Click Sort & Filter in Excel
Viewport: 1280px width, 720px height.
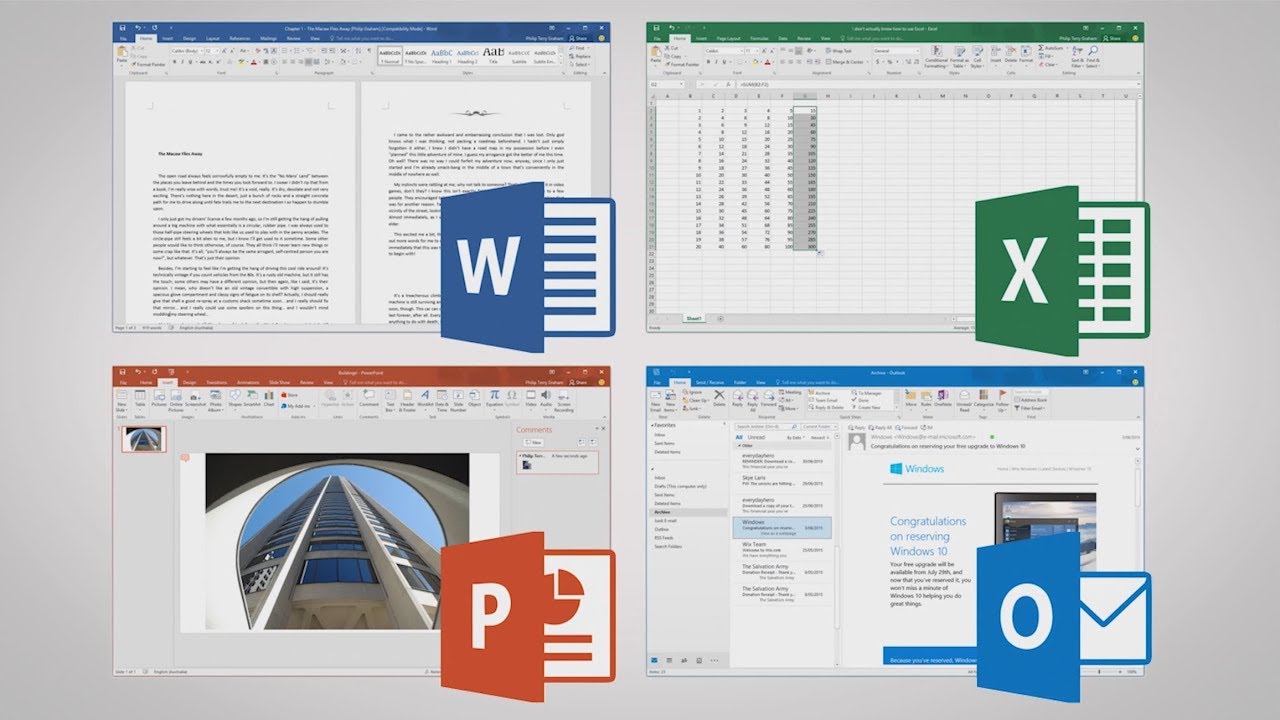coord(1076,58)
